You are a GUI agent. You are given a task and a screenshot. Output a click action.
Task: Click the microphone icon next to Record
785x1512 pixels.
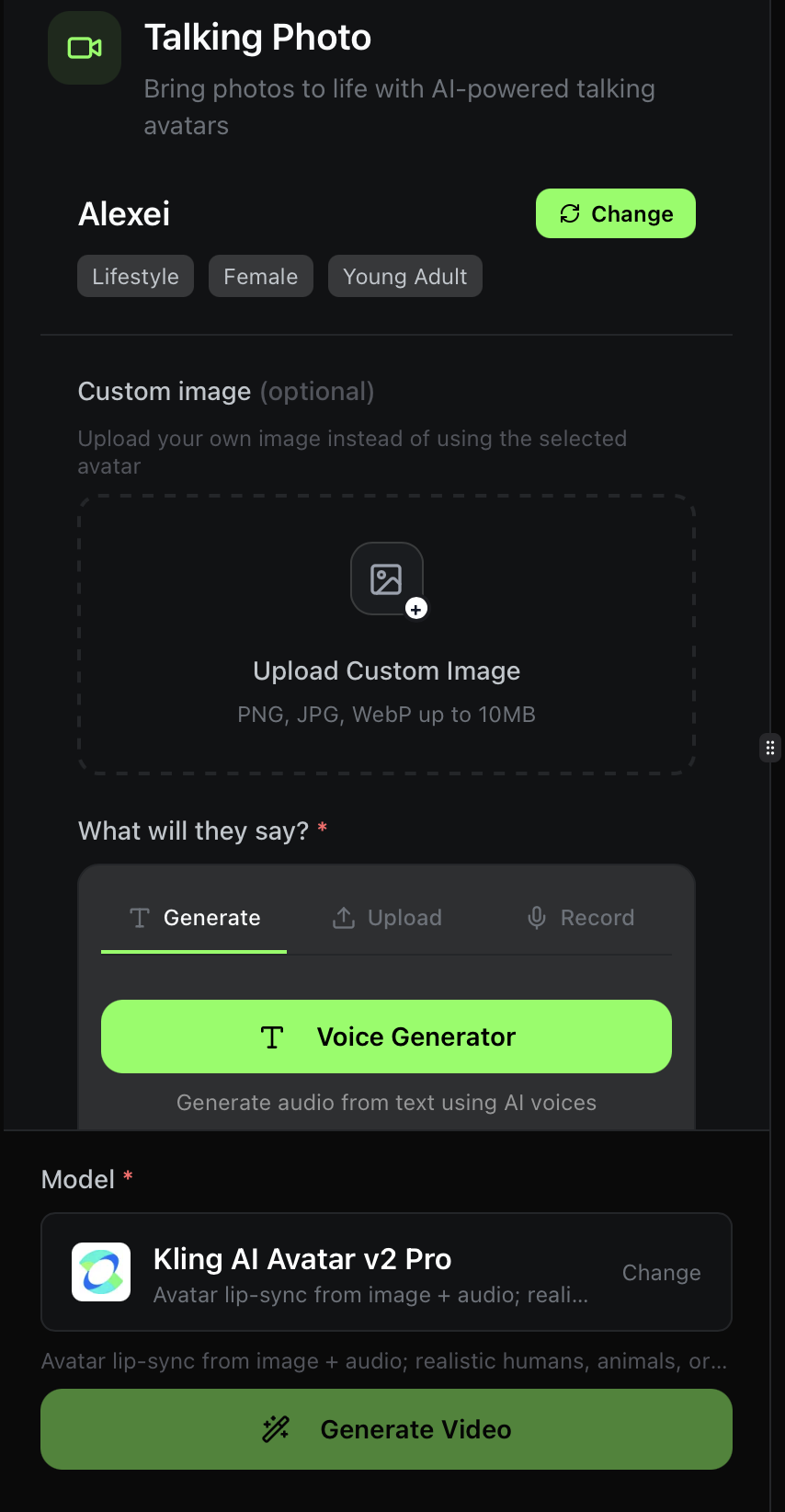pyautogui.click(x=536, y=917)
